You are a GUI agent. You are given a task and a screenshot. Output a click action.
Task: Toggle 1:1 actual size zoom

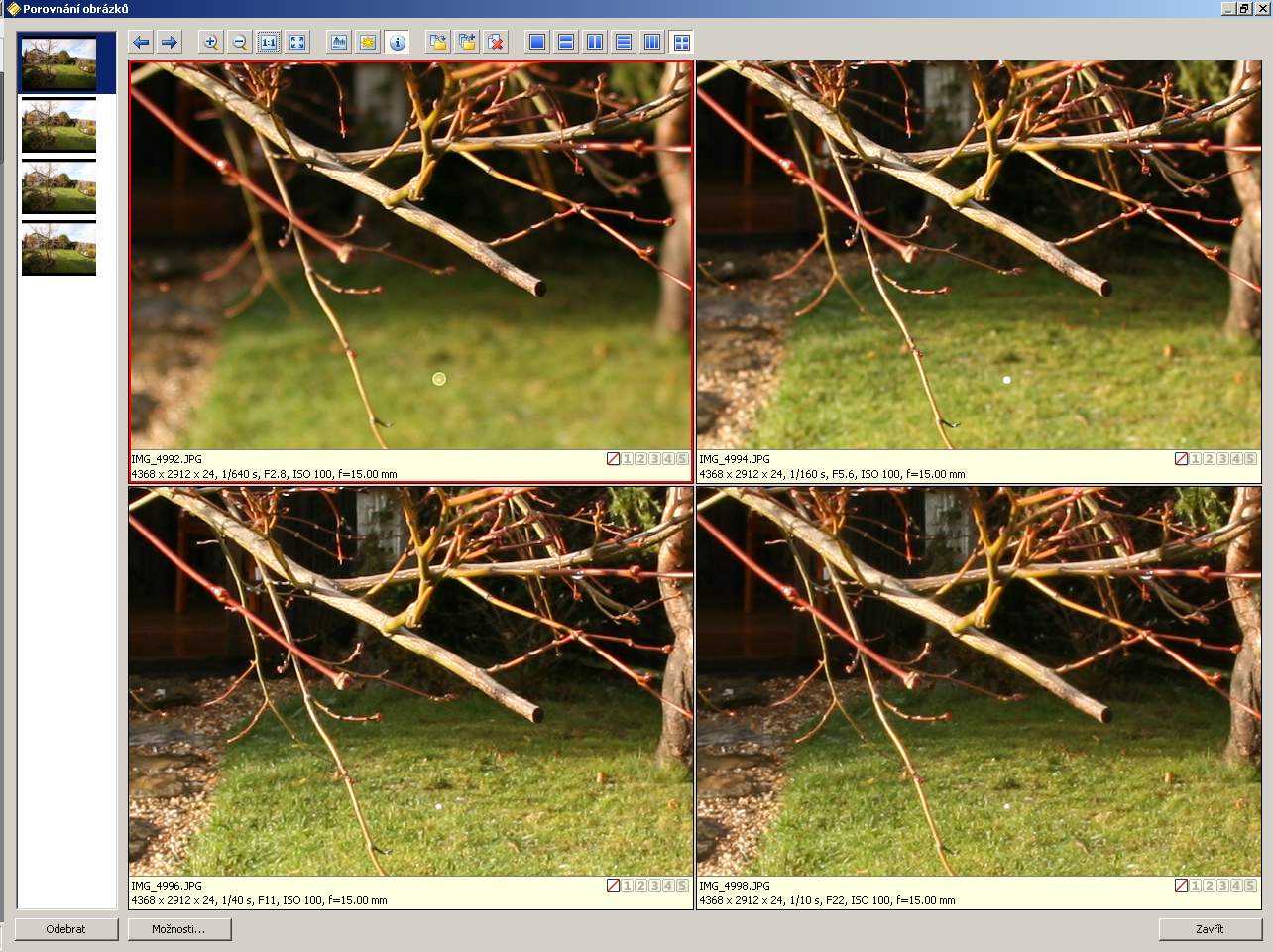tap(269, 42)
